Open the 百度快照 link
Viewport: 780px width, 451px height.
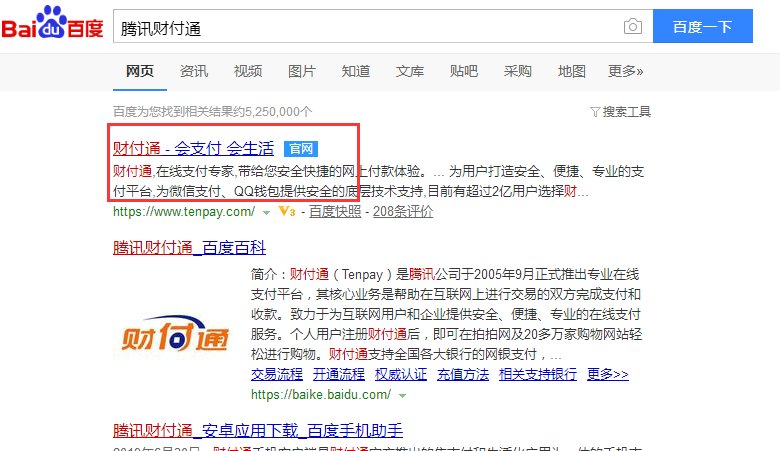click(x=335, y=212)
